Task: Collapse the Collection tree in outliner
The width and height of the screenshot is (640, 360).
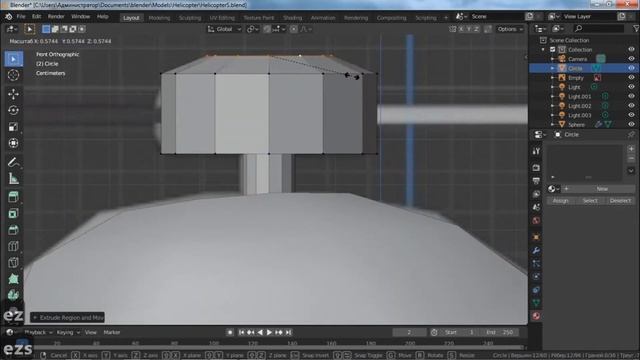Action: point(543,49)
